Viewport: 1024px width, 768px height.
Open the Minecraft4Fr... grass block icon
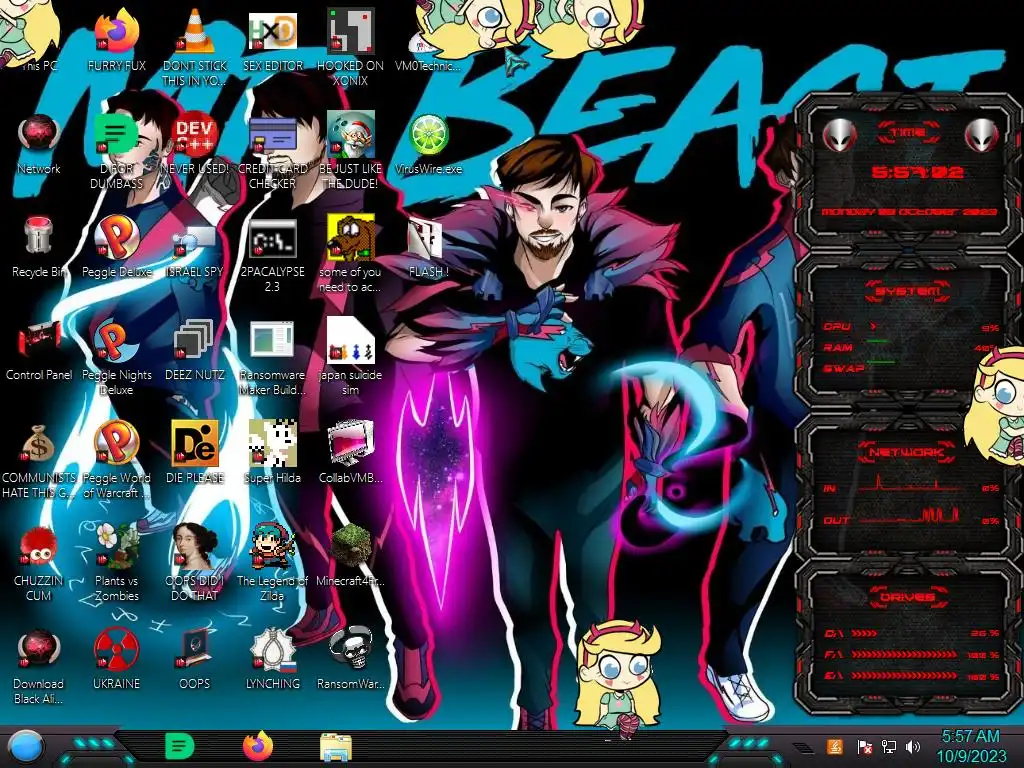[350, 546]
